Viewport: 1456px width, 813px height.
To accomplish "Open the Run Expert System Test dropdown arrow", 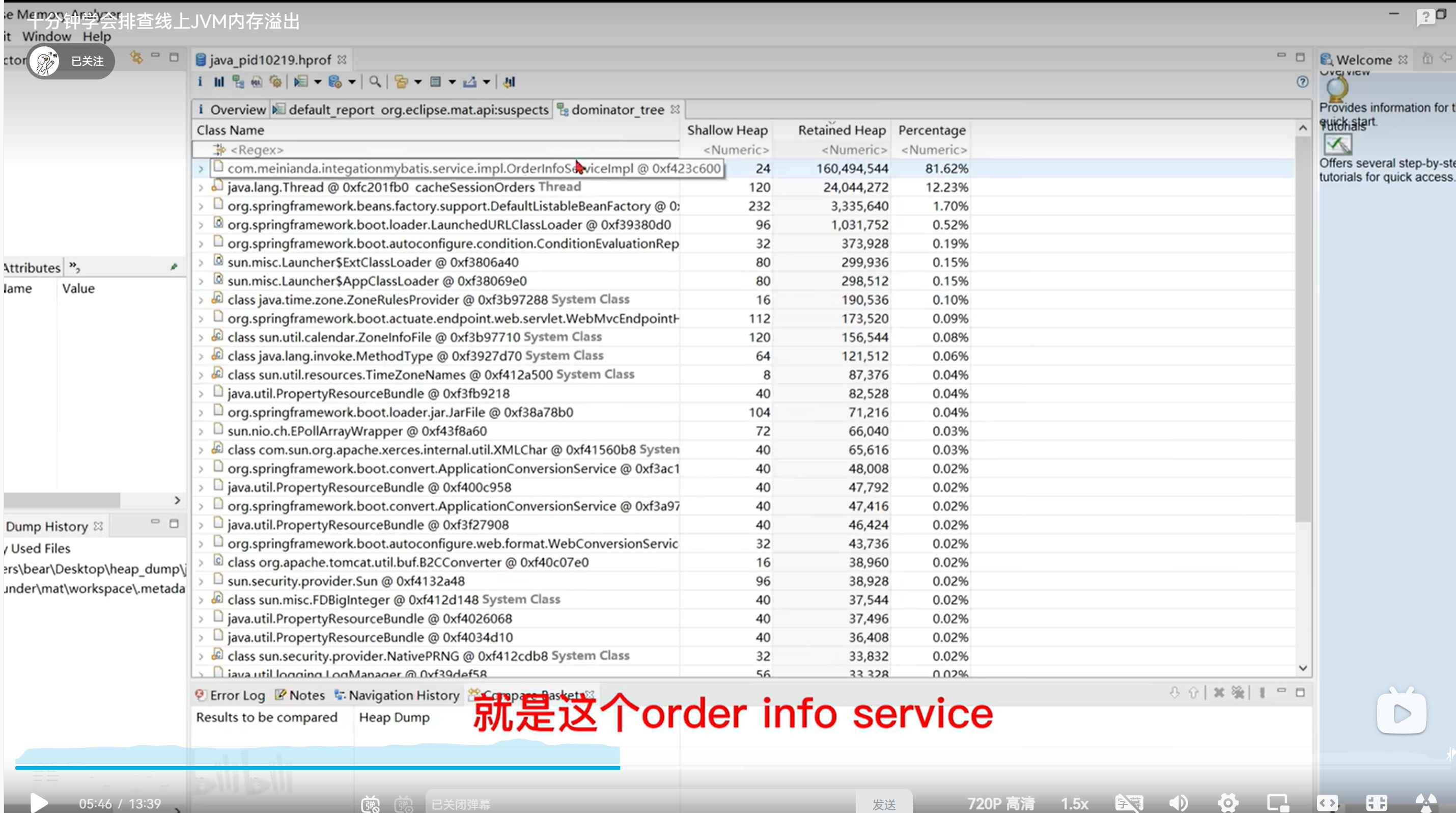I will [318, 83].
